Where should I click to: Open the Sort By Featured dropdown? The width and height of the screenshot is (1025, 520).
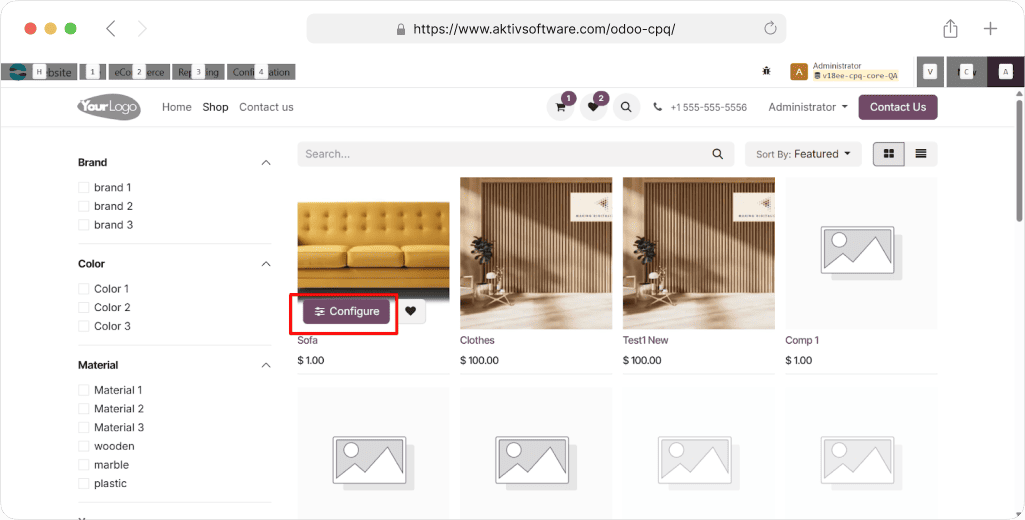(x=803, y=154)
